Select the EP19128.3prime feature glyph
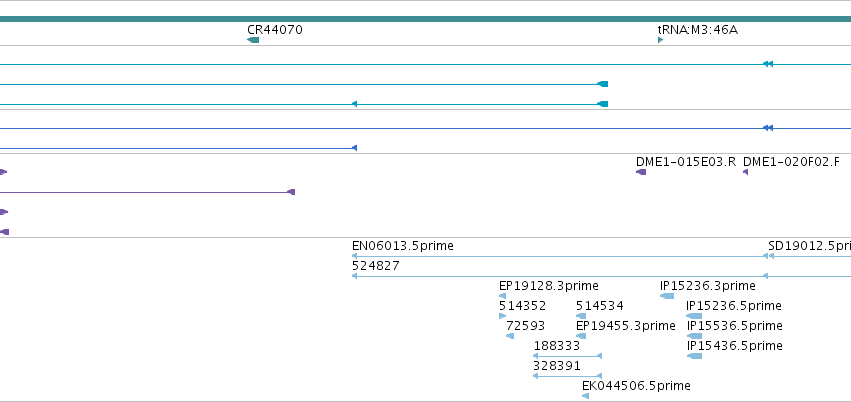The width and height of the screenshot is (851, 402). point(503,296)
